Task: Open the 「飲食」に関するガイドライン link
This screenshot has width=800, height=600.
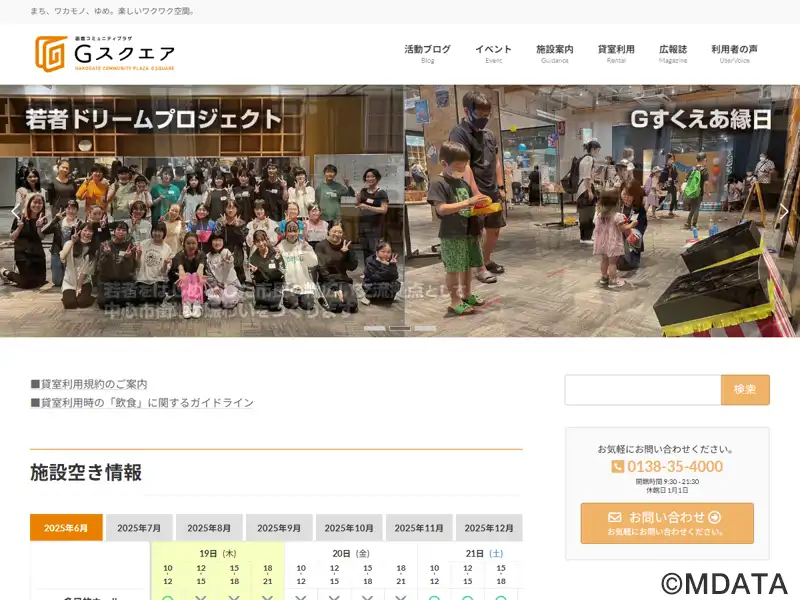Action: (x=142, y=403)
